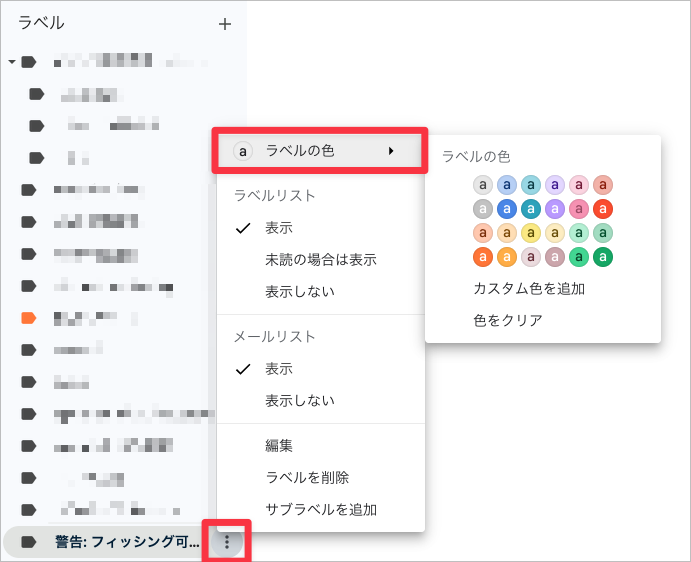Screen dimensions: 691x562
Task: Choose the solid blue 'a' color swatch
Action: pyautogui.click(x=506, y=209)
